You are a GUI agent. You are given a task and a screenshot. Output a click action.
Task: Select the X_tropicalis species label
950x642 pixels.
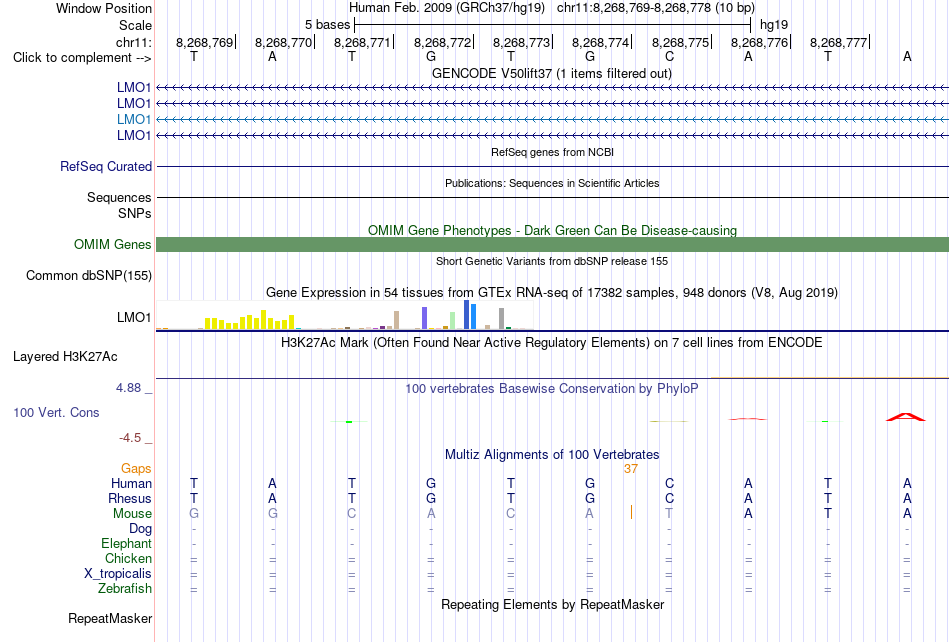coord(118,574)
